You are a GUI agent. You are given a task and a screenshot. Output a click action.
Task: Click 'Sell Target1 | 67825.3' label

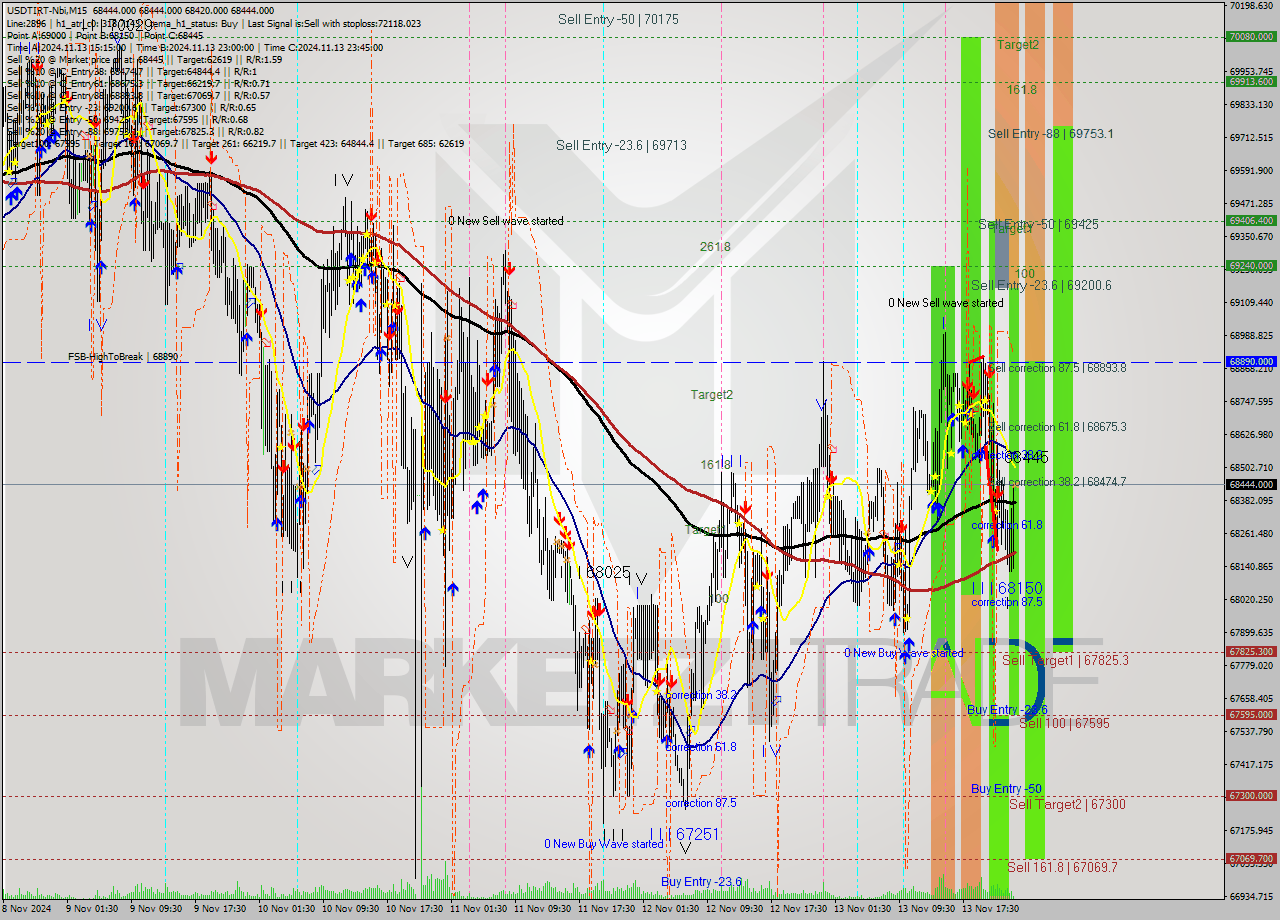pos(1065,660)
